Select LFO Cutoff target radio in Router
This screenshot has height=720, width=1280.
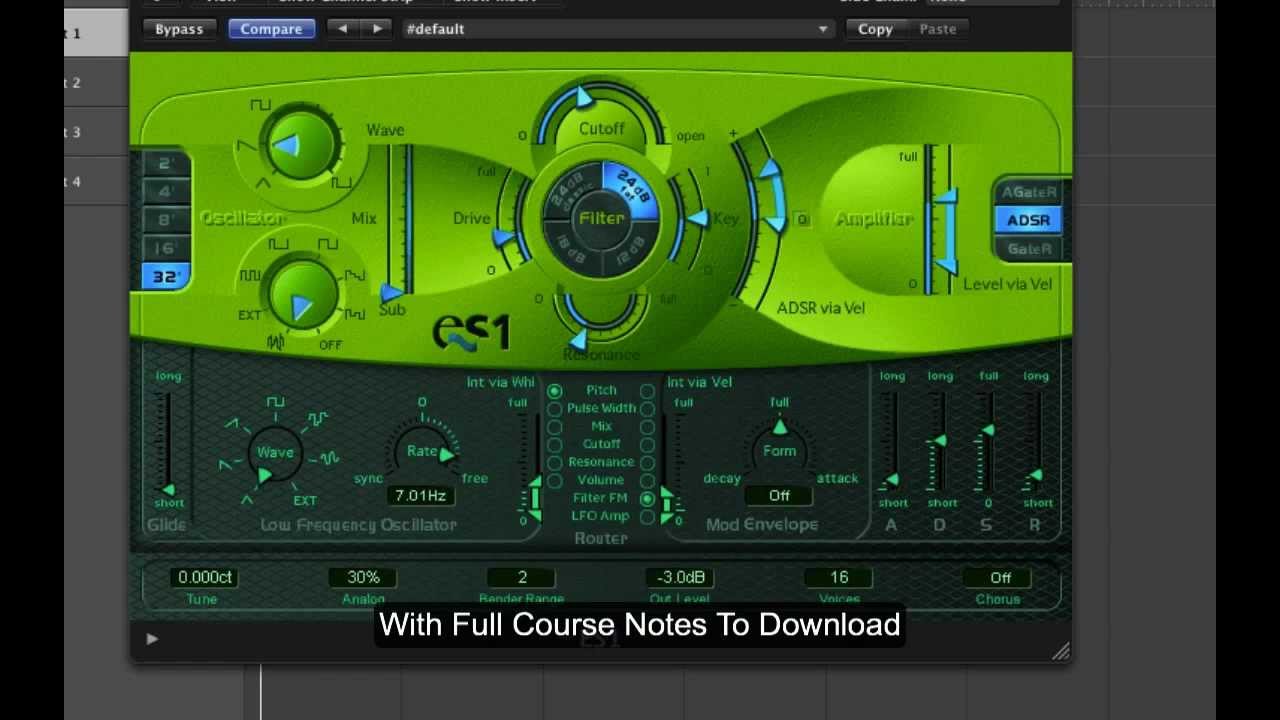554,445
